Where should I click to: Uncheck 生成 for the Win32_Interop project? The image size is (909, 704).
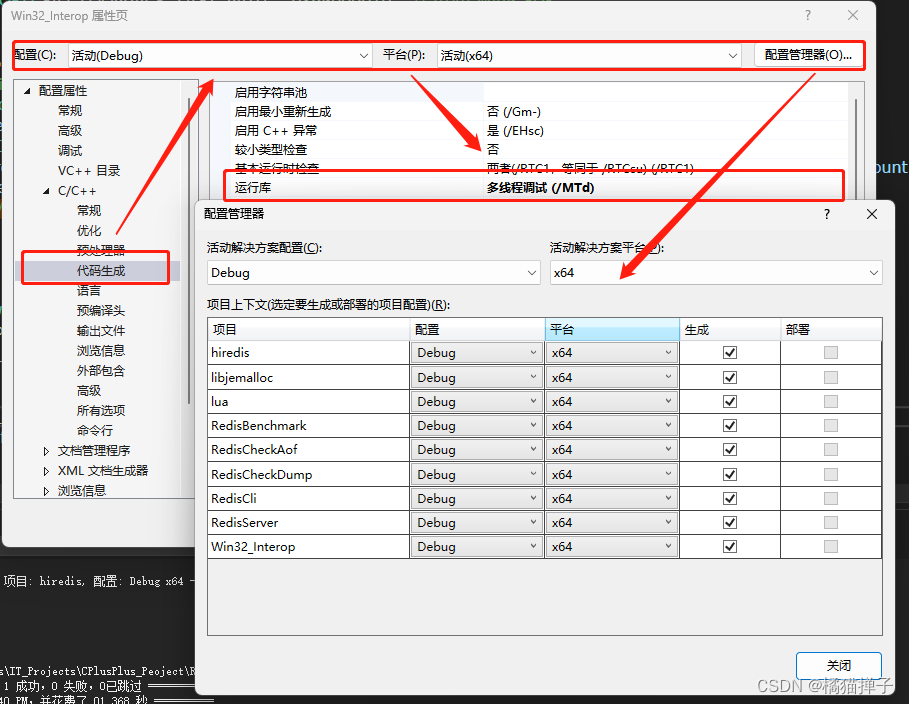729,546
